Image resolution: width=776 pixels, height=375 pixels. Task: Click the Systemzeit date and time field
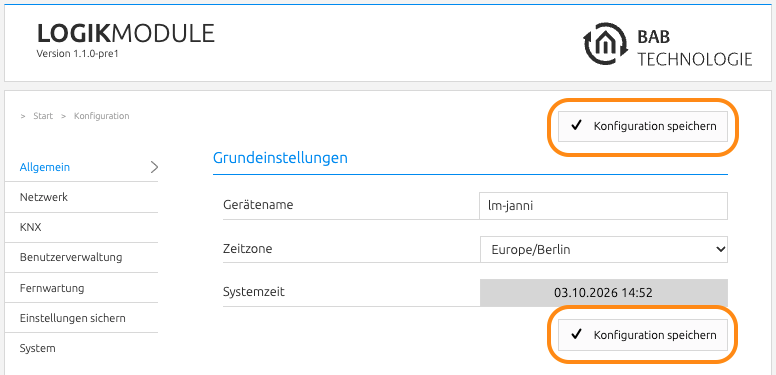604,293
